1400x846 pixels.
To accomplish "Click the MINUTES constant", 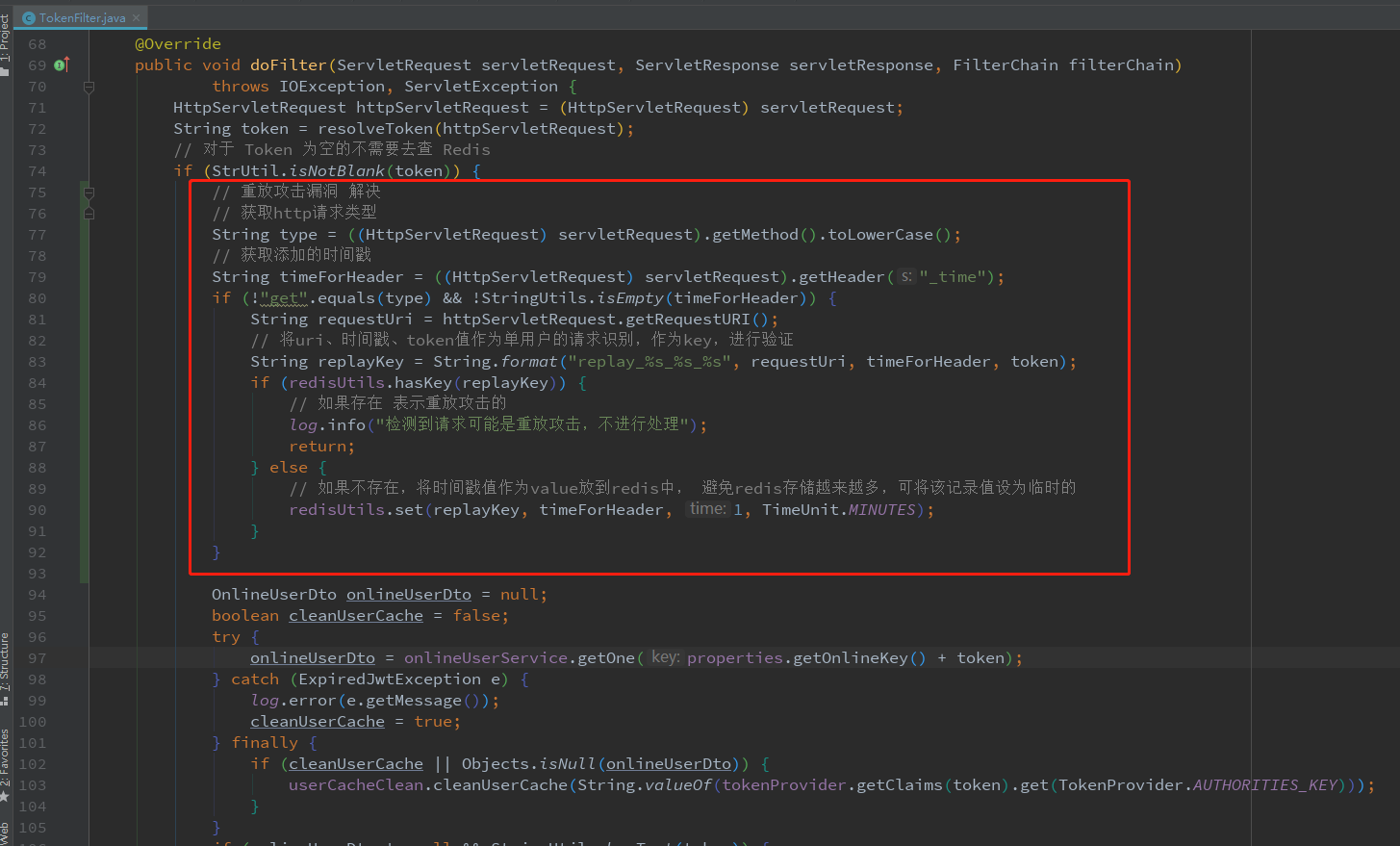I will tap(881, 510).
